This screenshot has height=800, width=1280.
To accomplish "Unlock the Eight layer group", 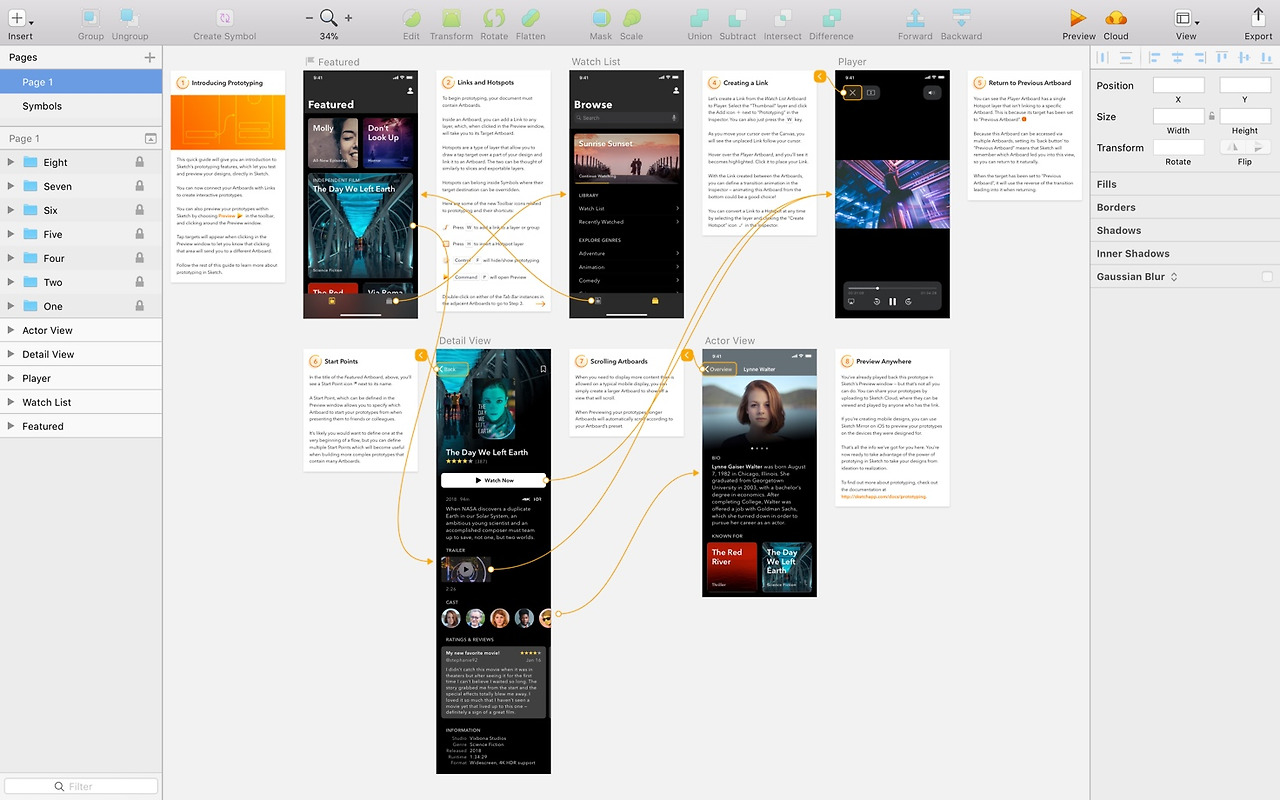I will click(138, 162).
